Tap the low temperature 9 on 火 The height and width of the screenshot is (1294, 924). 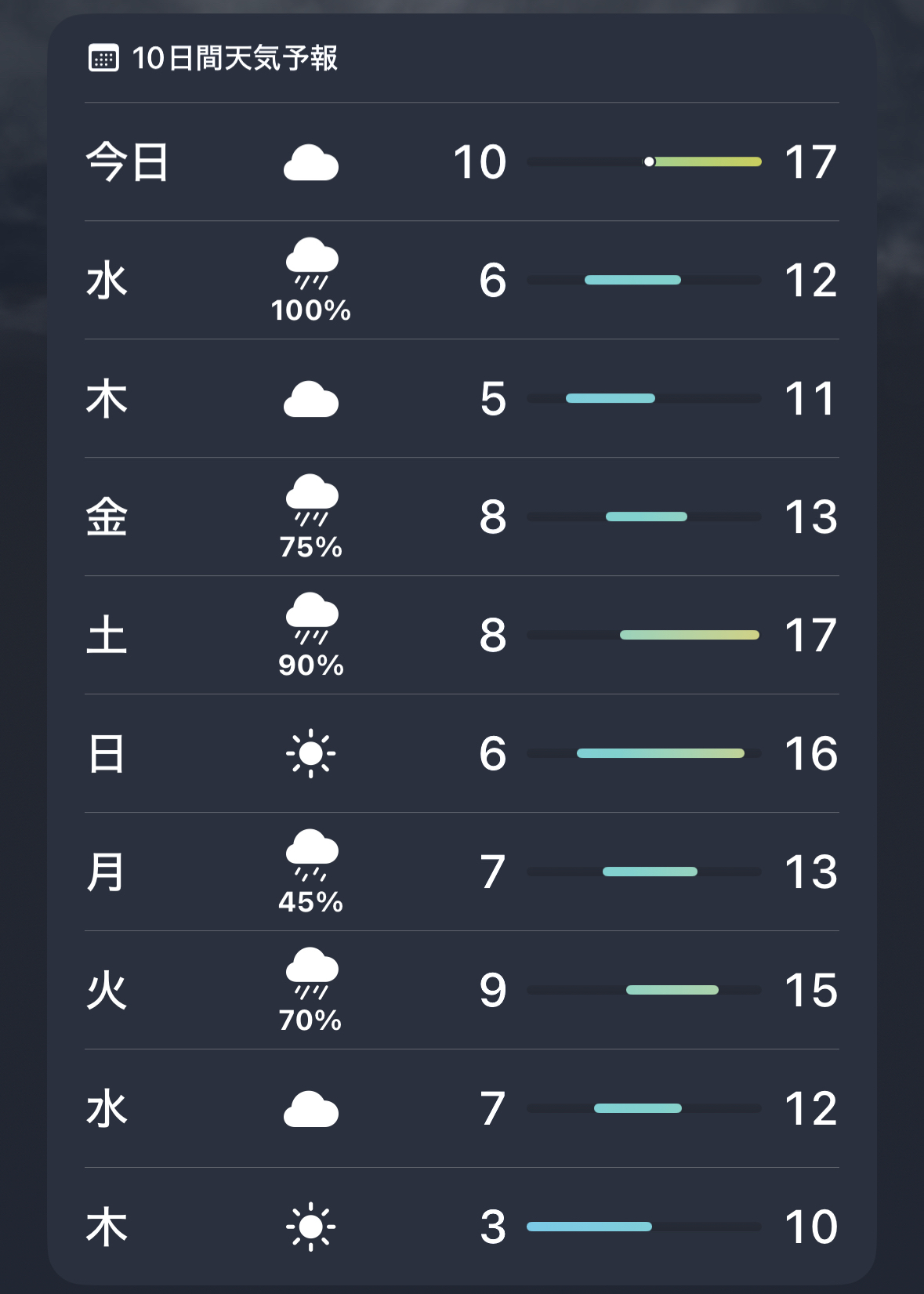493,991
